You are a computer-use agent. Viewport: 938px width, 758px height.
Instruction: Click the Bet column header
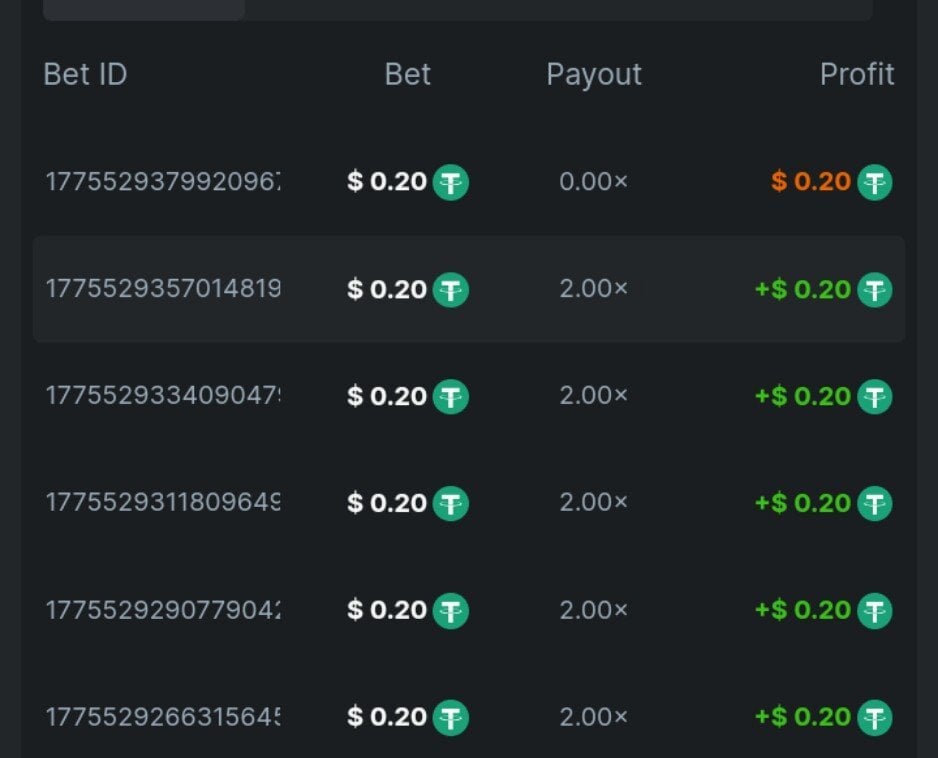(x=408, y=74)
